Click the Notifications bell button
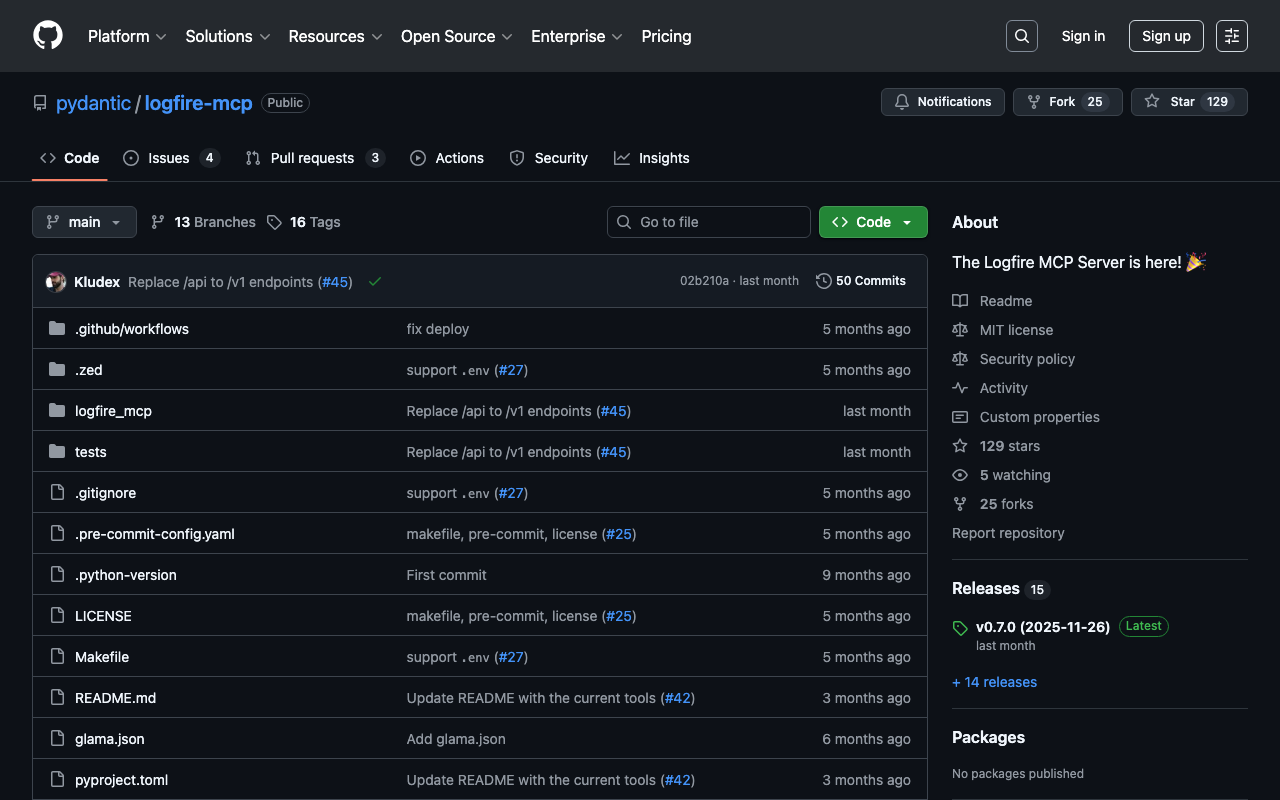The image size is (1280, 800). click(942, 102)
